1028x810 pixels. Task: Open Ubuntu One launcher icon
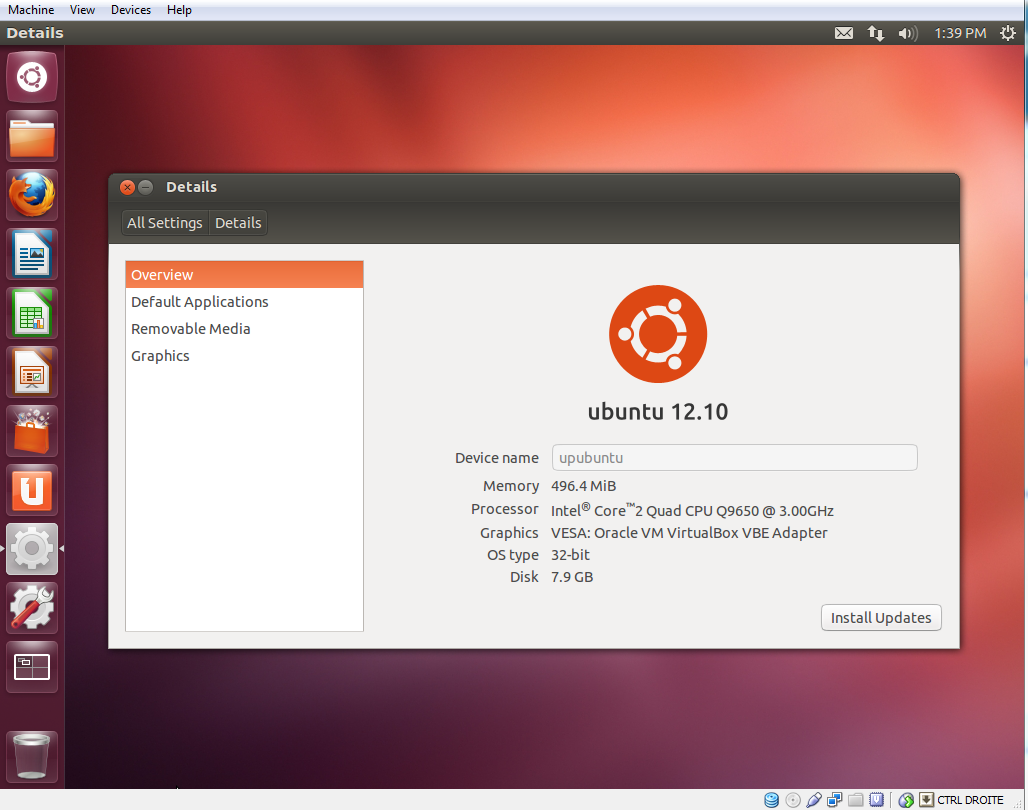pyautogui.click(x=31, y=491)
